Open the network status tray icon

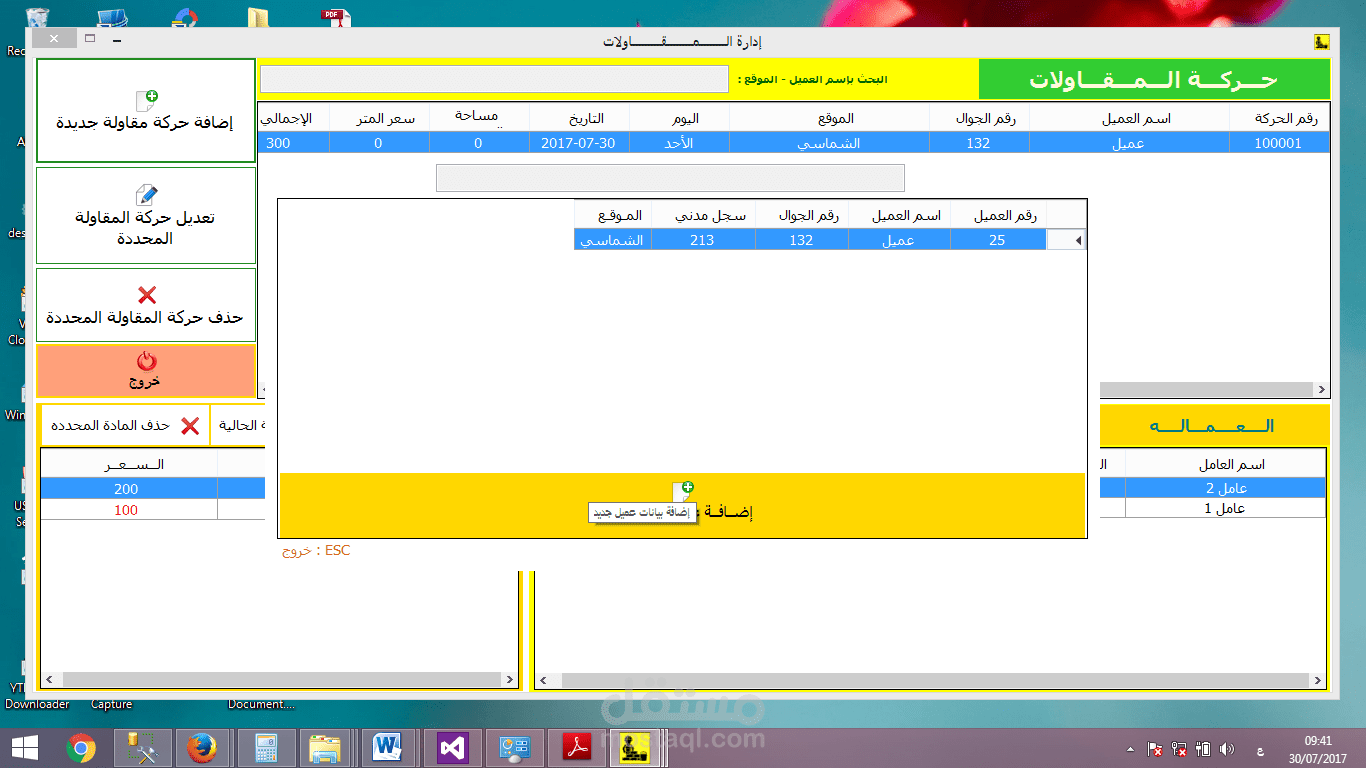point(1179,748)
